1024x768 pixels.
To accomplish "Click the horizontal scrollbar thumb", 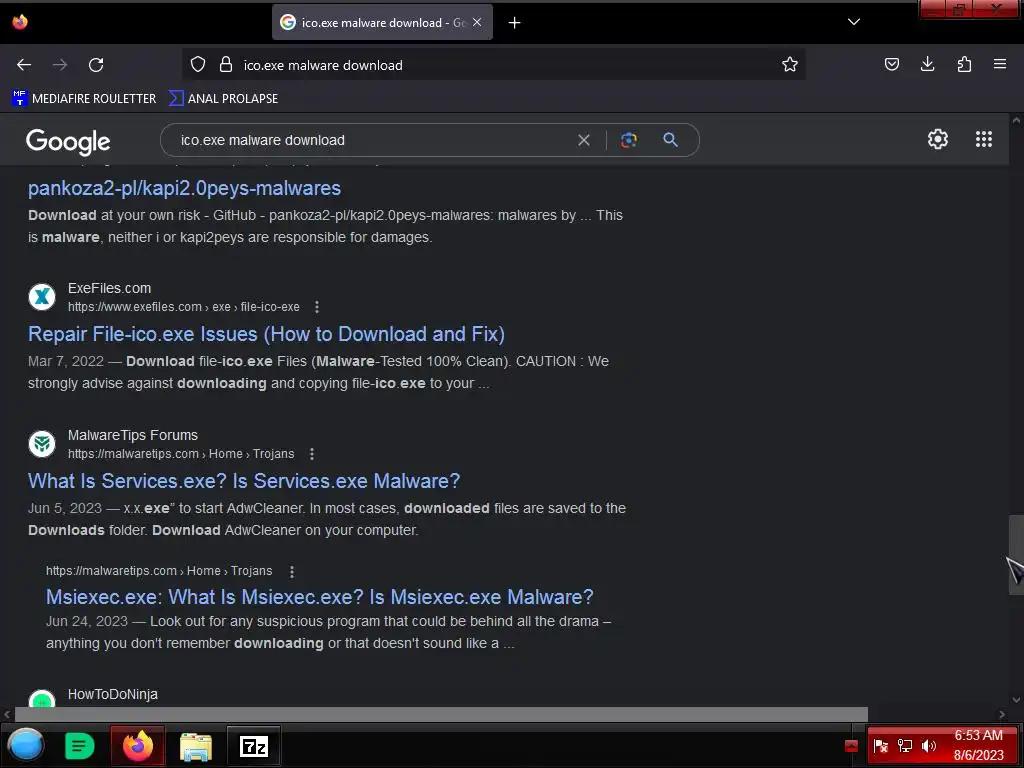I will (x=441, y=714).
